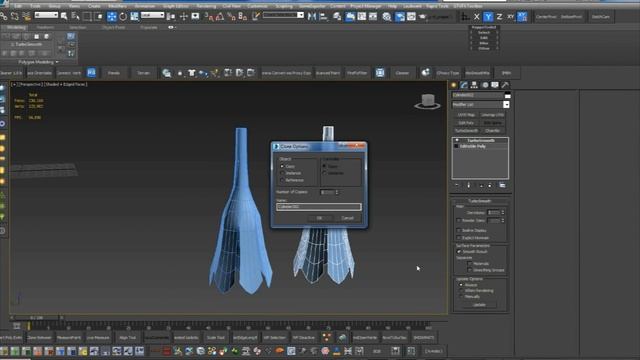Click the Name field in Clone Options
The height and width of the screenshot is (360, 640).
pos(318,207)
